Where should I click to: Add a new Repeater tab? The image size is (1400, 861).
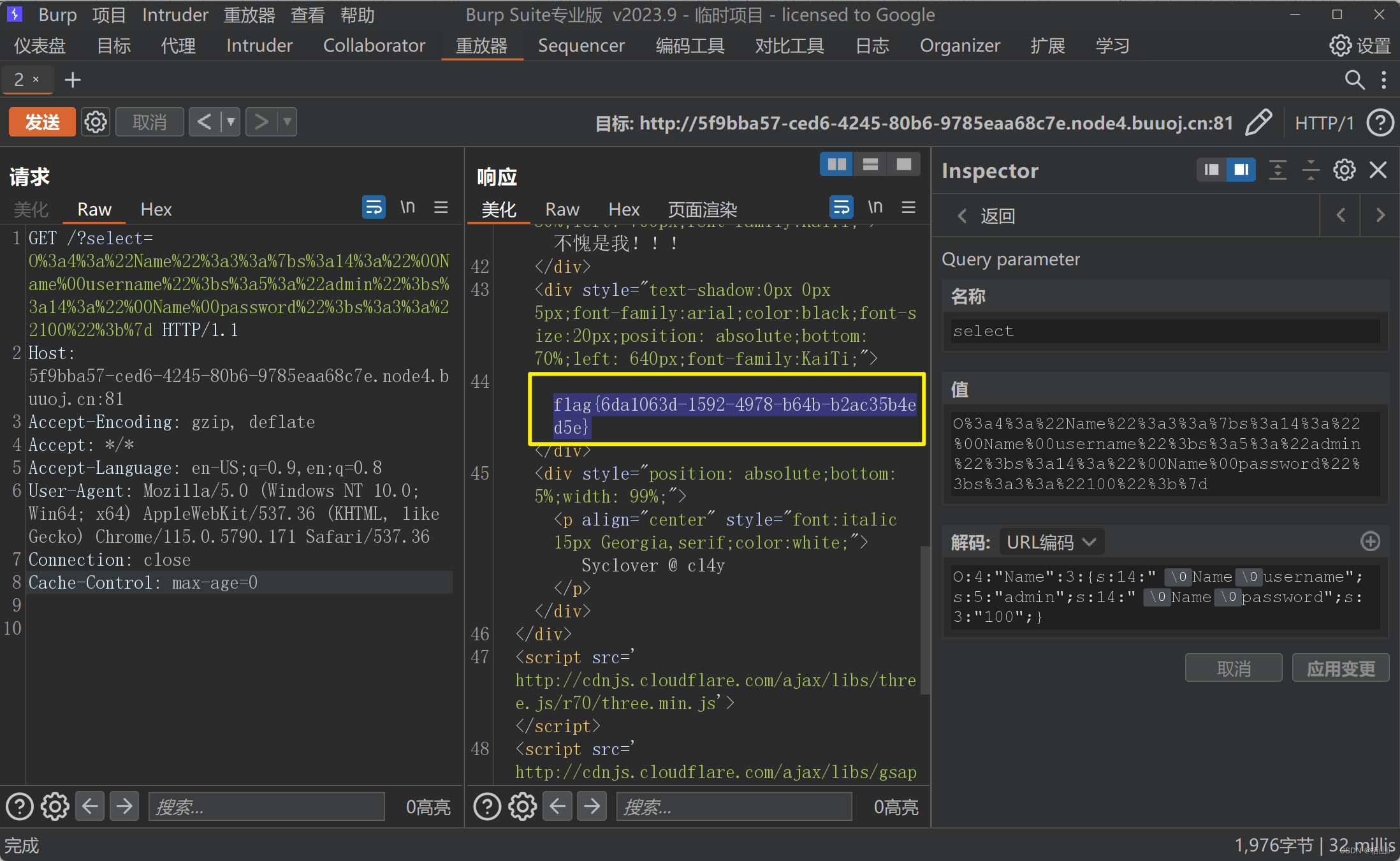[73, 80]
